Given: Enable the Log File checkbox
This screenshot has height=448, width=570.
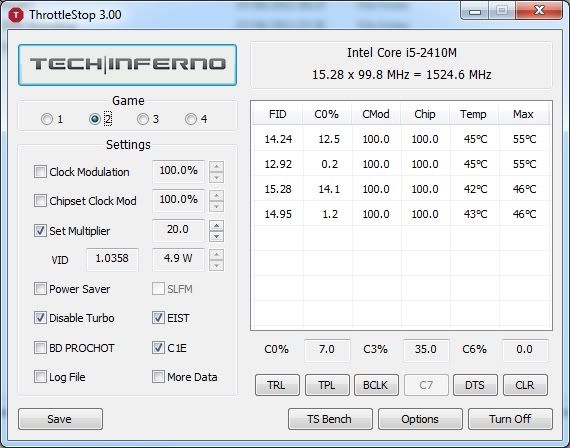Looking at the screenshot, I should [40, 377].
